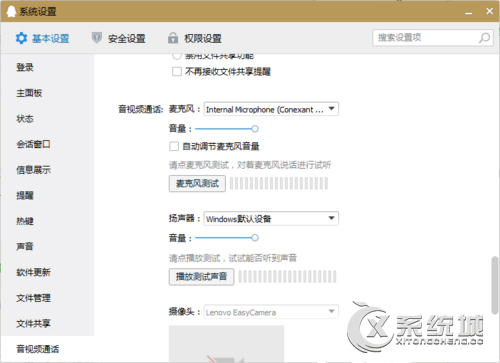Enable 自动调节麦克风音量 checkbox

coord(174,146)
